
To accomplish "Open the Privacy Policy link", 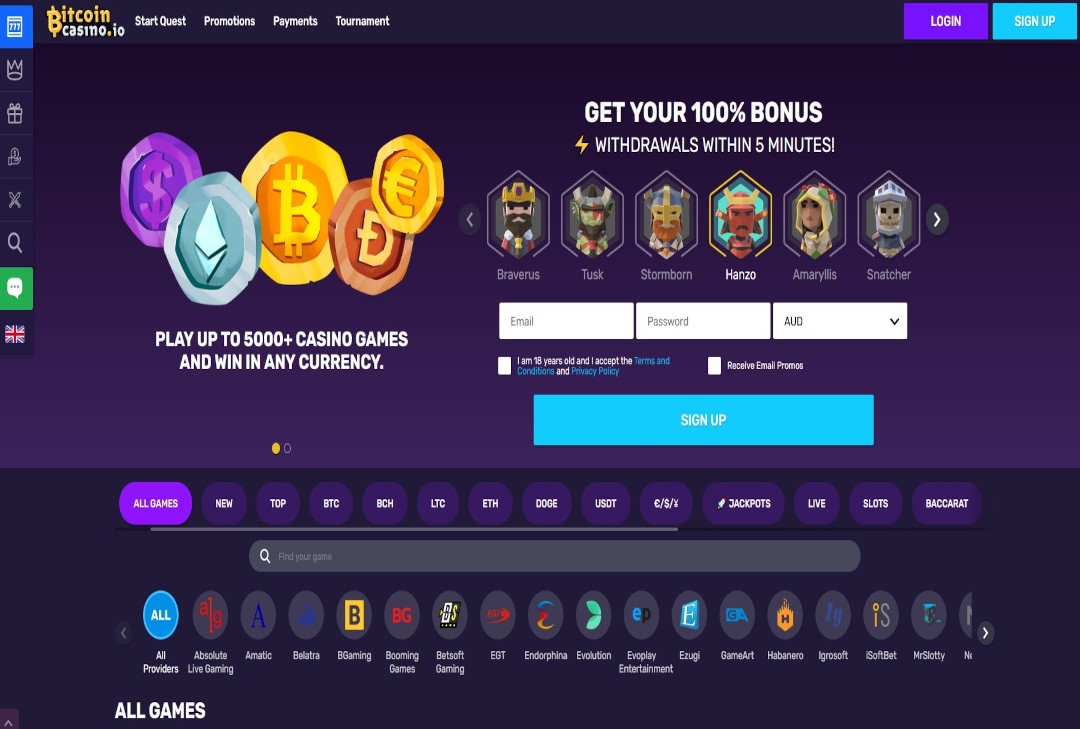I will (595, 371).
